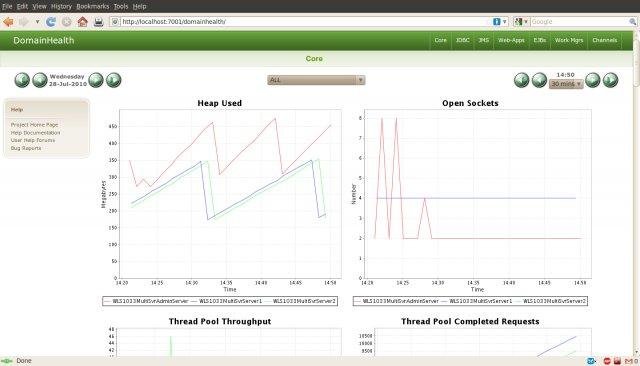The image size is (640, 366).
Task: Open the Edit menu
Action: tap(22, 6)
